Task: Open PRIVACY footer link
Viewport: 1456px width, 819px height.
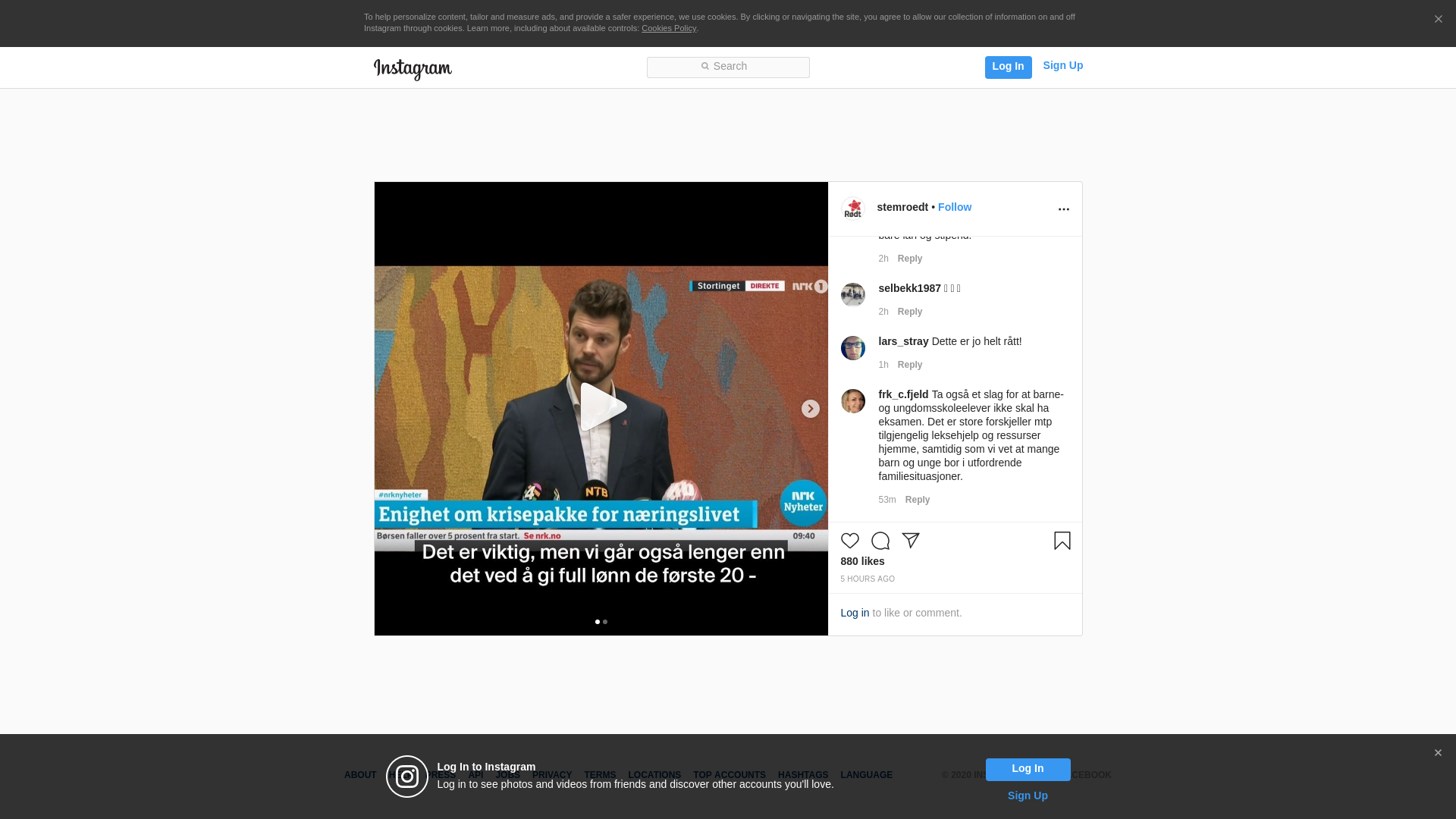Action: click(x=552, y=775)
